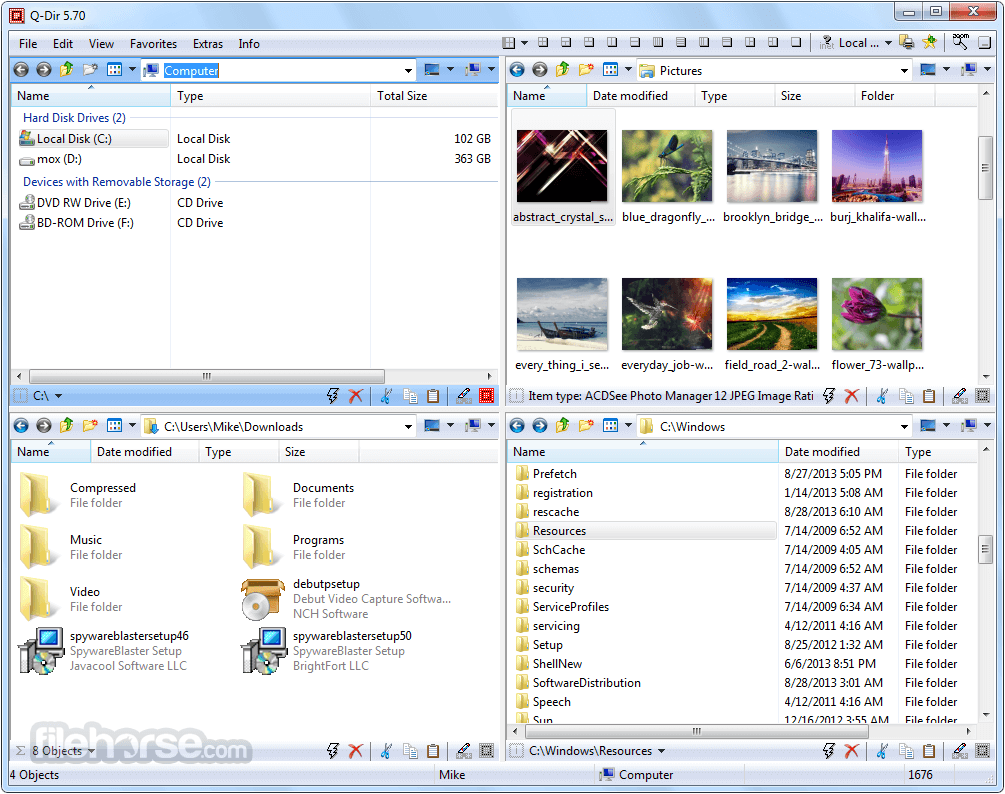The width and height of the screenshot is (1005, 794).
Task: Click the print icon in top toolbar
Action: 906,42
